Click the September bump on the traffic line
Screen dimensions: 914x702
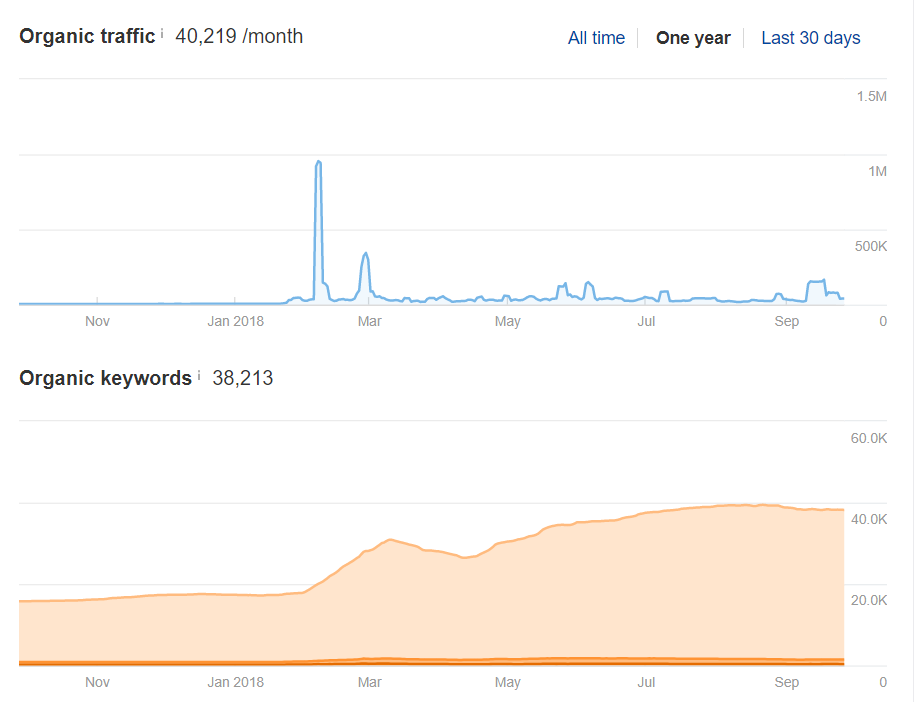tap(816, 282)
